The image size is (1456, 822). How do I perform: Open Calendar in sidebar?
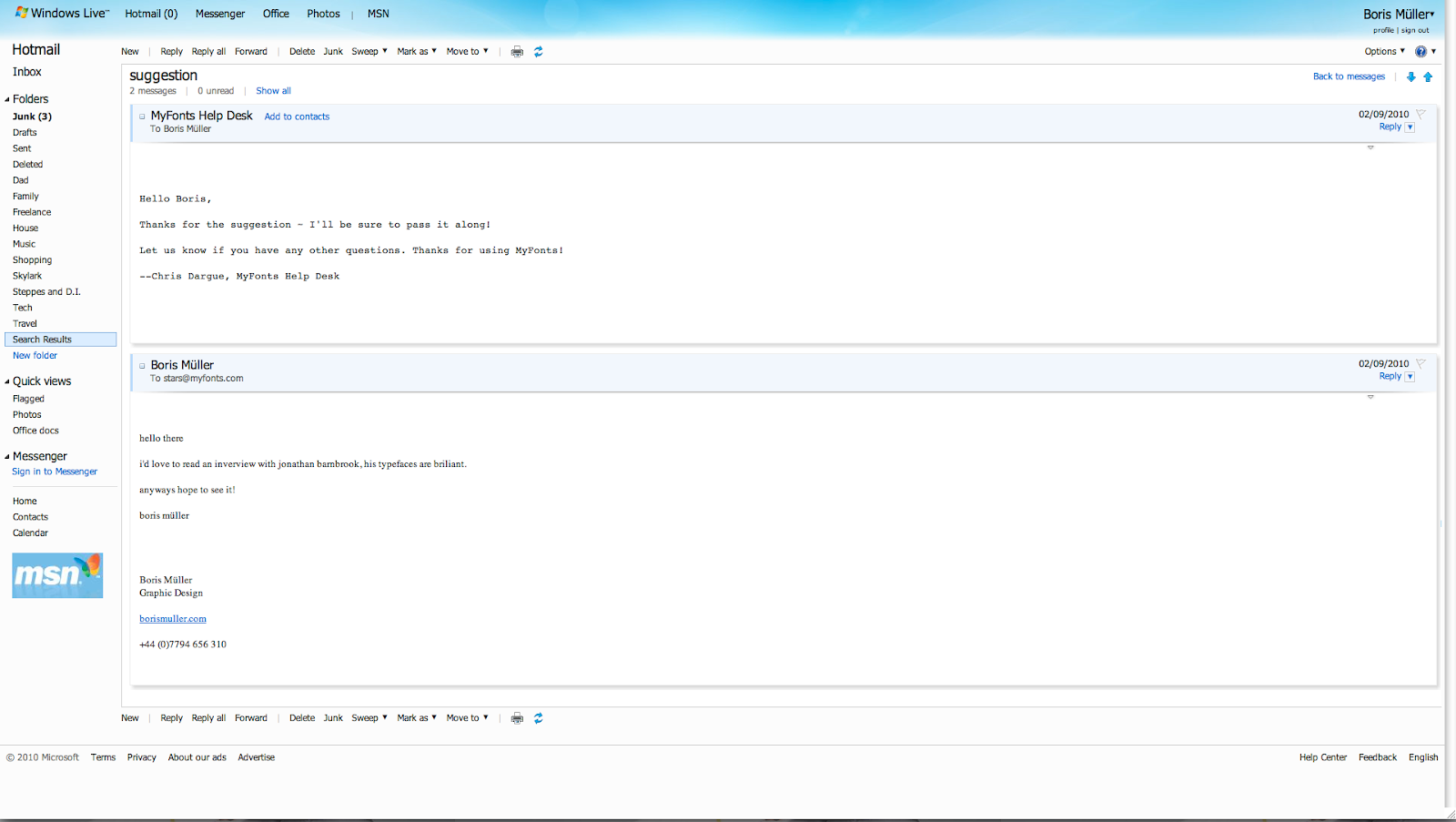[30, 533]
